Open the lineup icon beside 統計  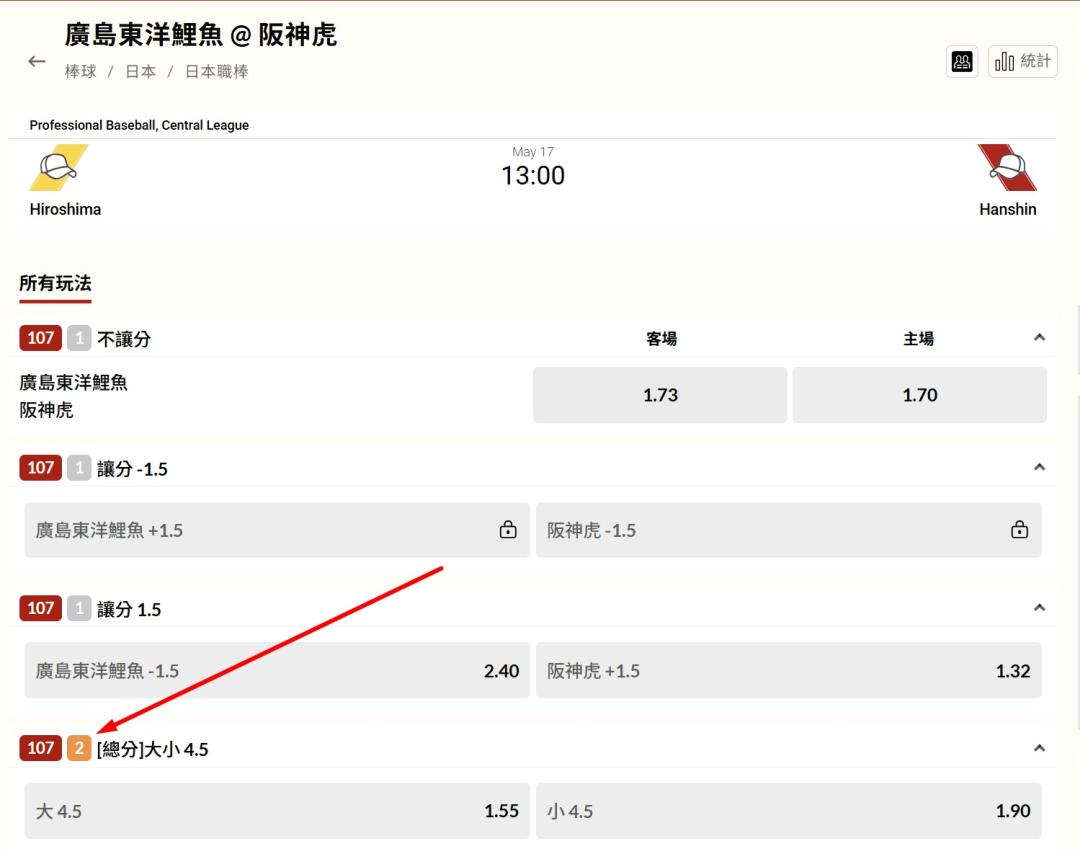pyautogui.click(x=962, y=62)
